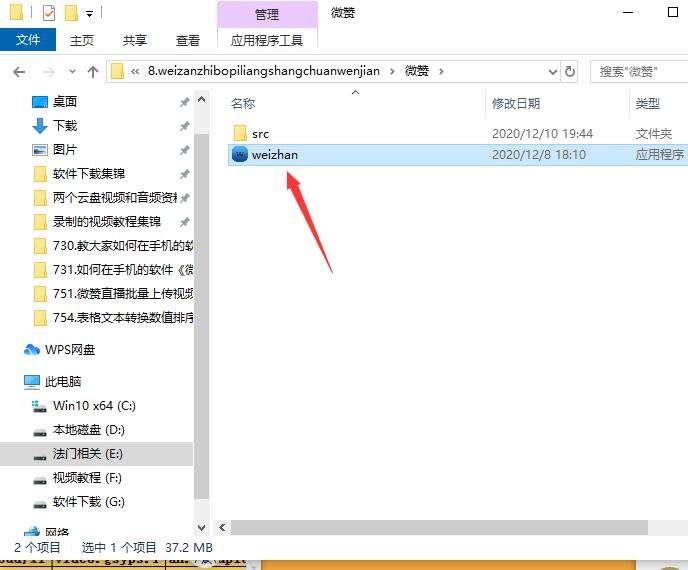Click the pin icon beside 软件下载集锦

(184, 174)
